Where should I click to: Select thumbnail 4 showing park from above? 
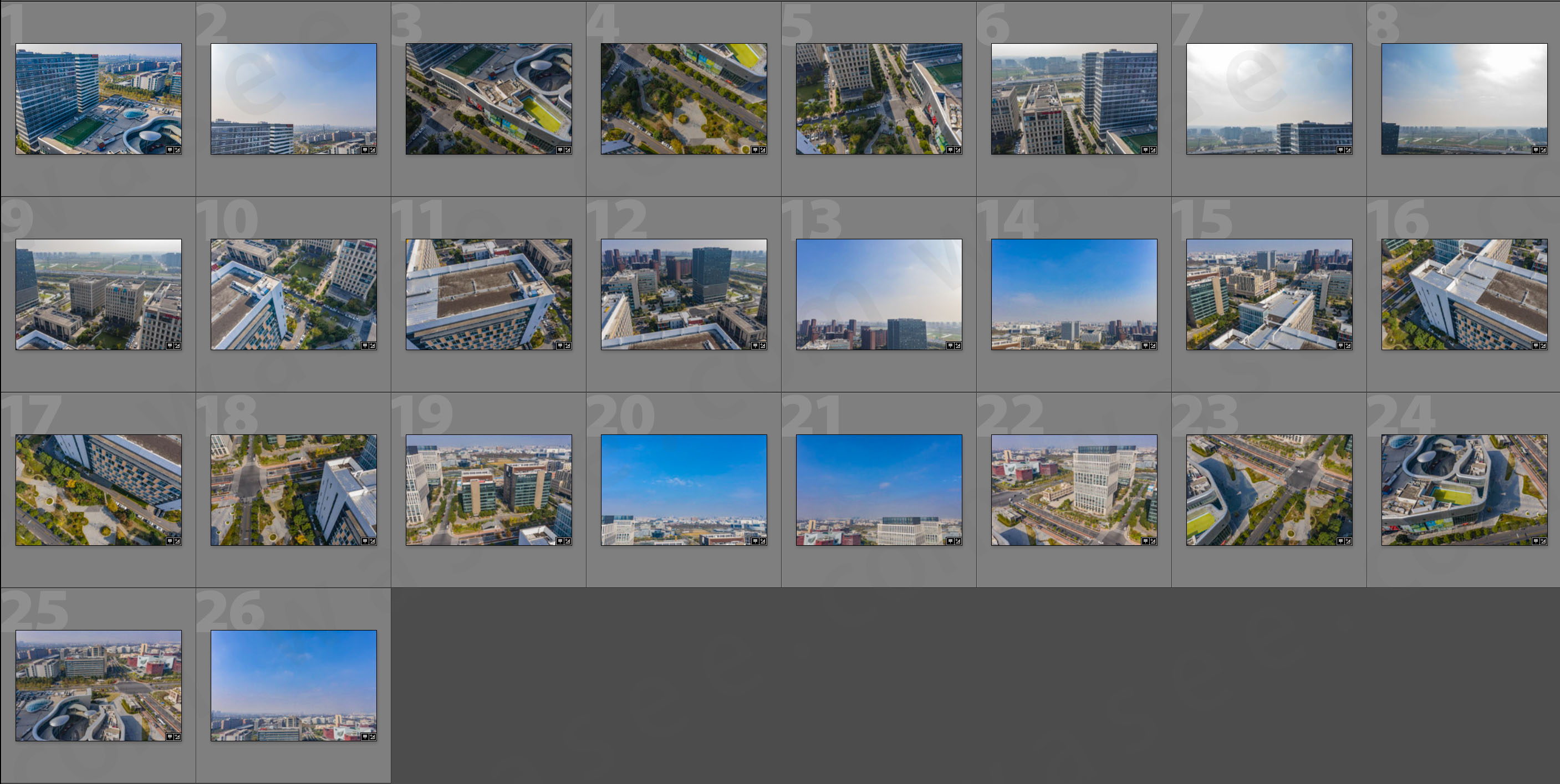(683, 98)
